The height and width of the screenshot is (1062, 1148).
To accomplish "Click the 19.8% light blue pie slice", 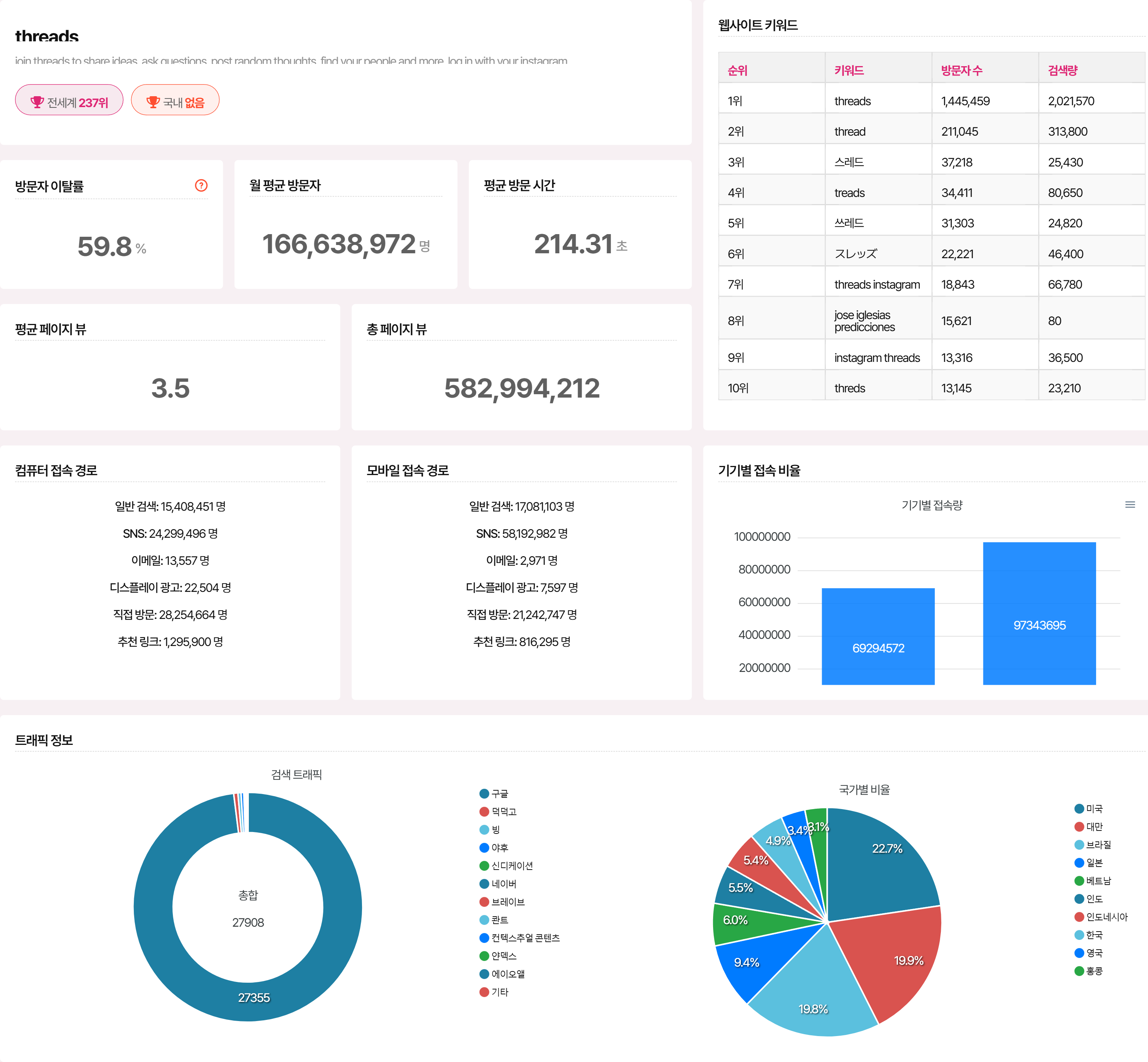I will pyautogui.click(x=816, y=994).
